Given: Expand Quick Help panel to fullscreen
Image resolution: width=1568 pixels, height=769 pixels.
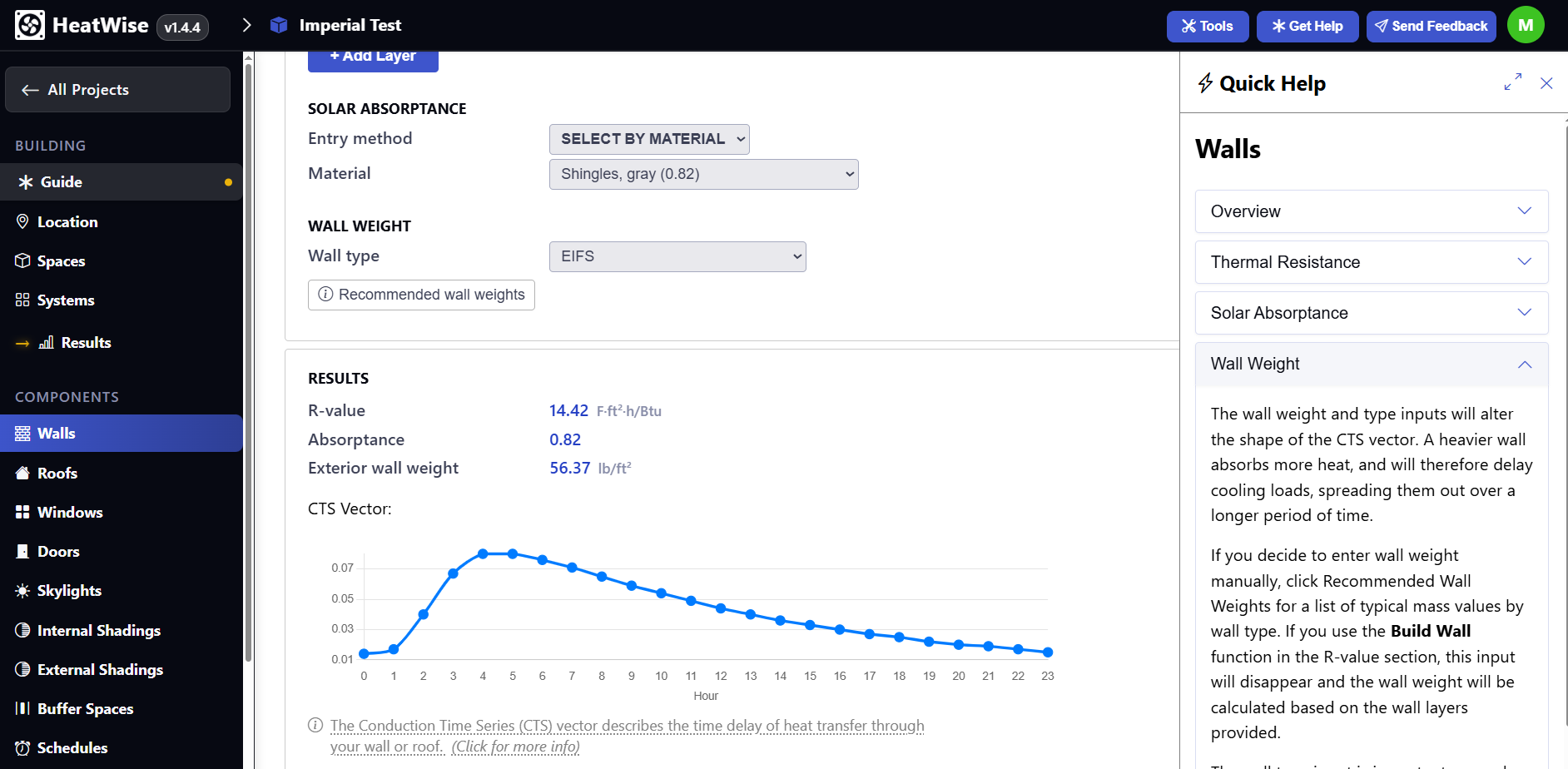Looking at the screenshot, I should pos(1512,82).
